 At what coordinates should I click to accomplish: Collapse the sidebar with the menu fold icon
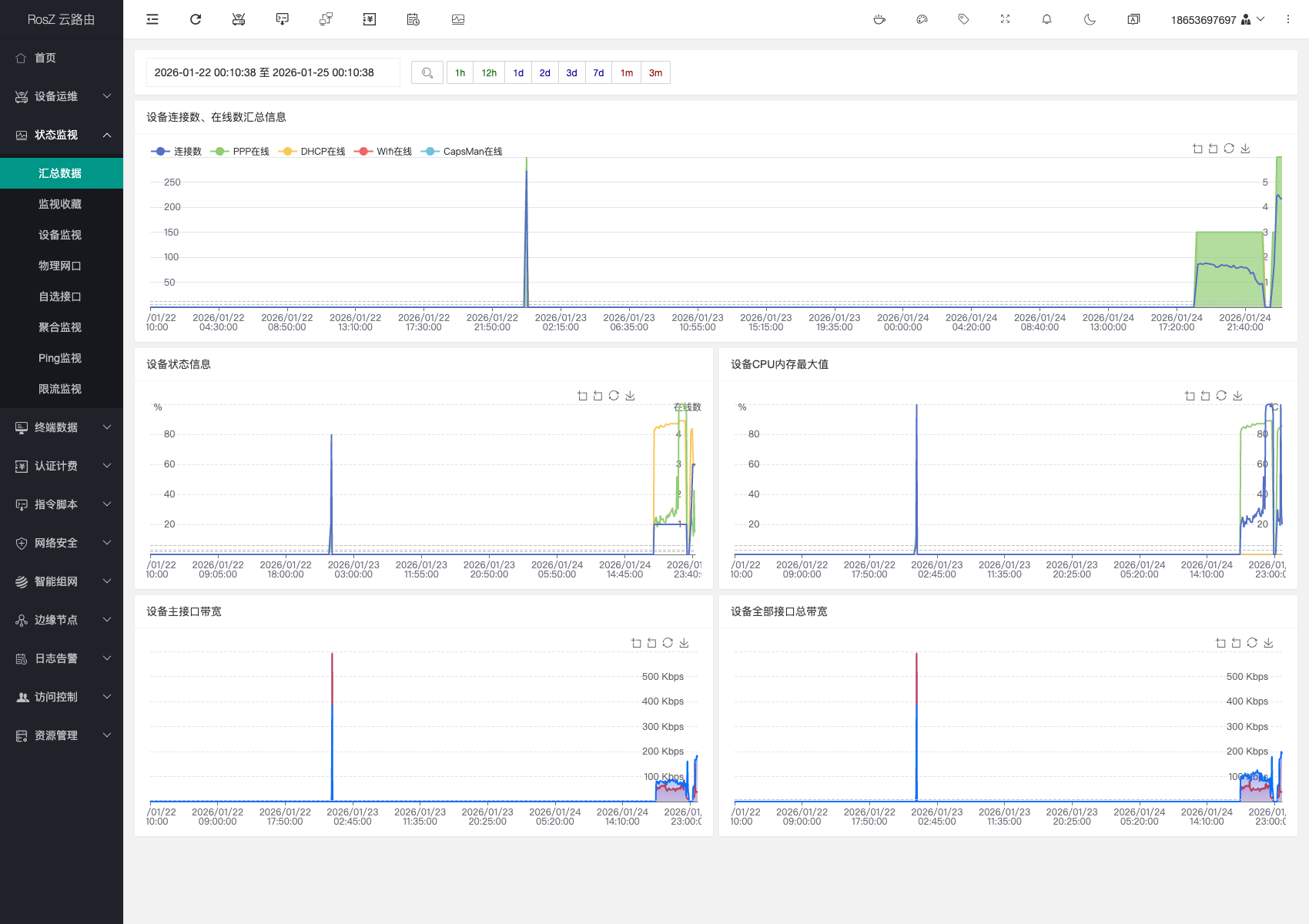coord(152,19)
